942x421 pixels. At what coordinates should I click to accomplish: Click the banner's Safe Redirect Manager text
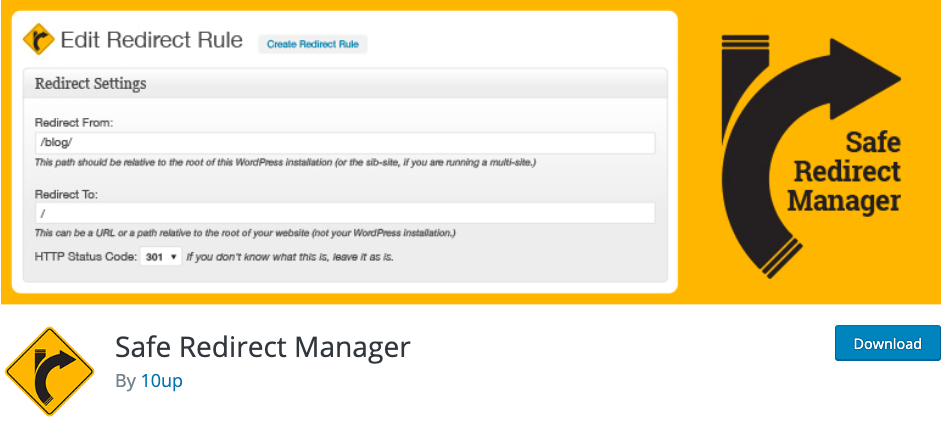[x=843, y=172]
